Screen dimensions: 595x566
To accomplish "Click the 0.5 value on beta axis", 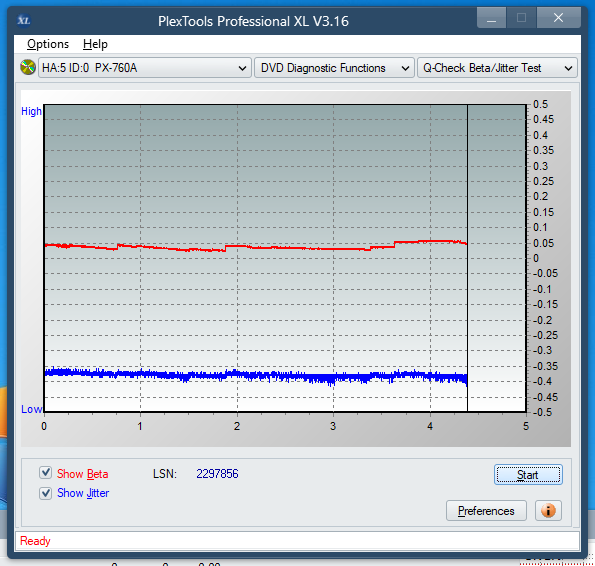I will [x=540, y=104].
